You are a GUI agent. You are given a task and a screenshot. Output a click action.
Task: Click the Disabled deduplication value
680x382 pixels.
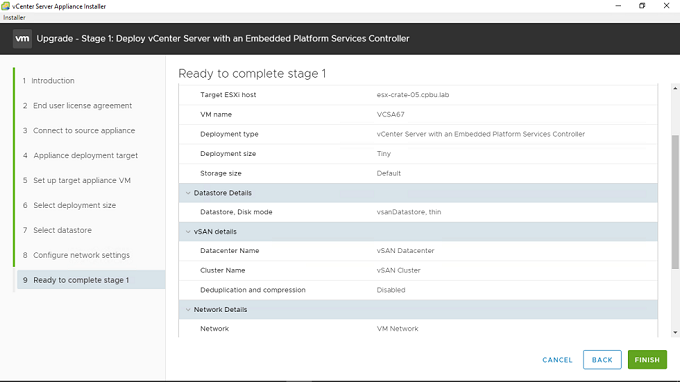click(x=391, y=290)
